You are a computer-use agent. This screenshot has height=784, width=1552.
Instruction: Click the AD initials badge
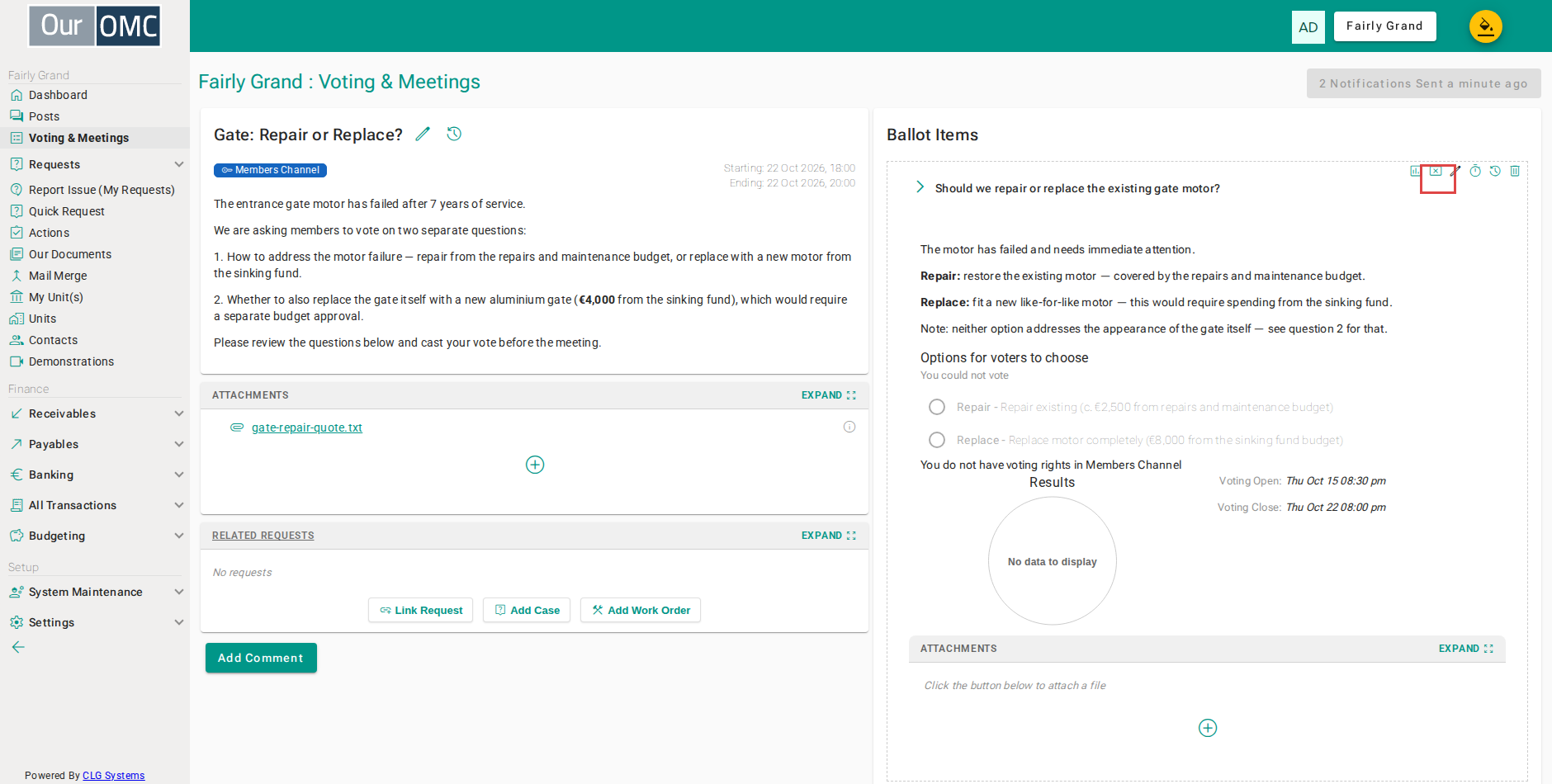pyautogui.click(x=1308, y=27)
